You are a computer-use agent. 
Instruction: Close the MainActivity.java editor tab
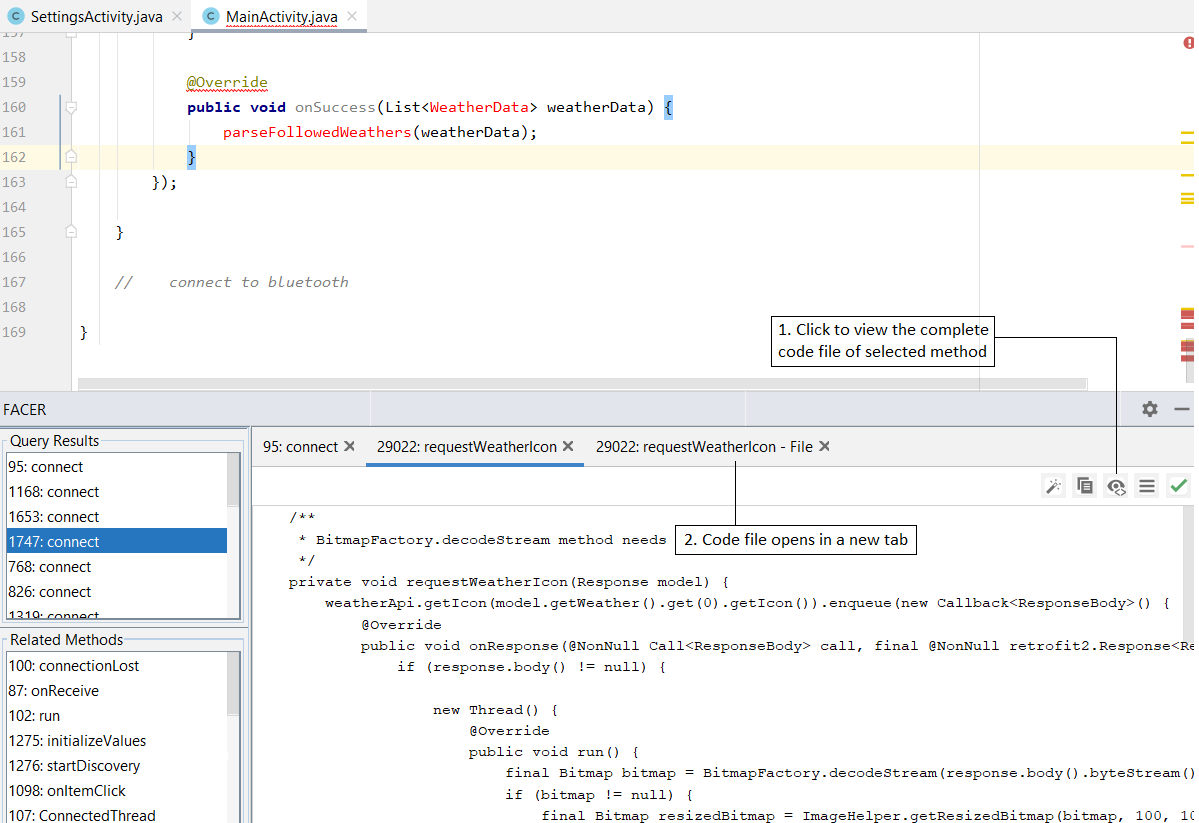click(352, 16)
